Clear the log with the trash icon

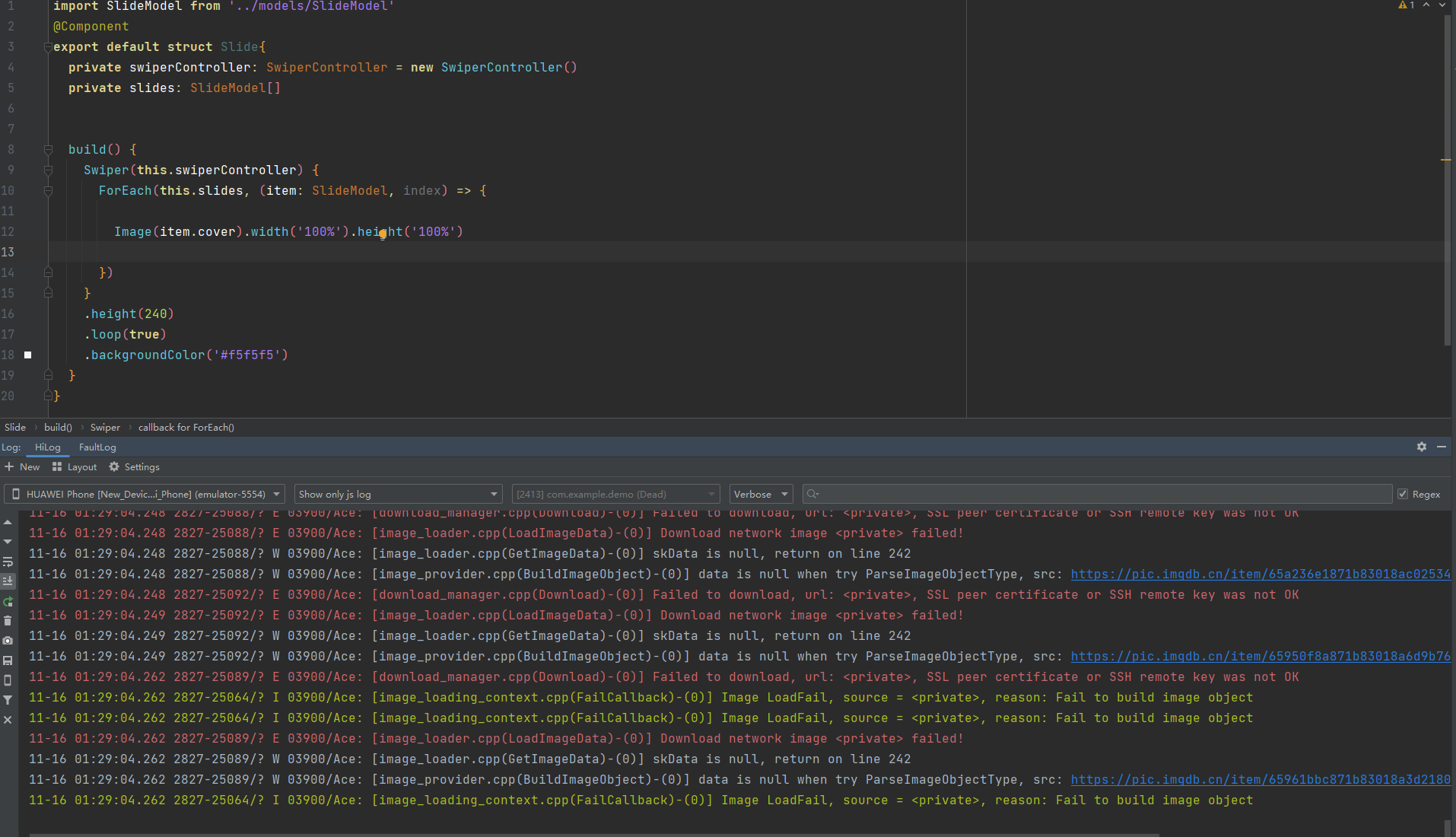8,621
